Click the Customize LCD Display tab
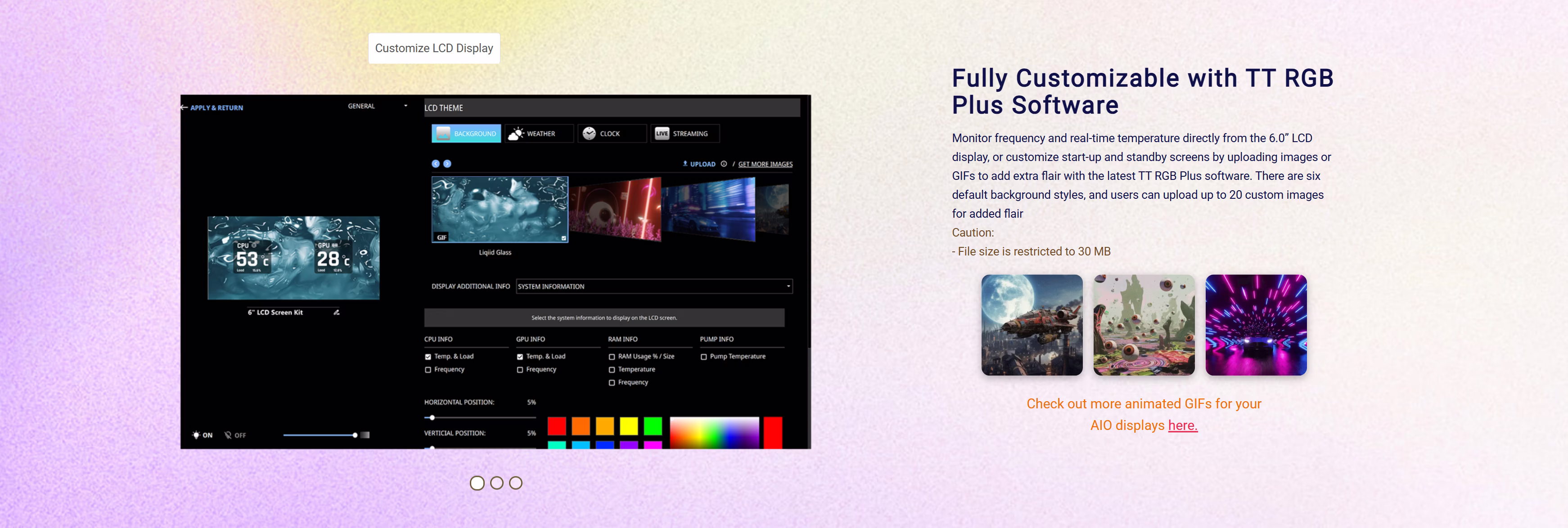 pyautogui.click(x=434, y=48)
